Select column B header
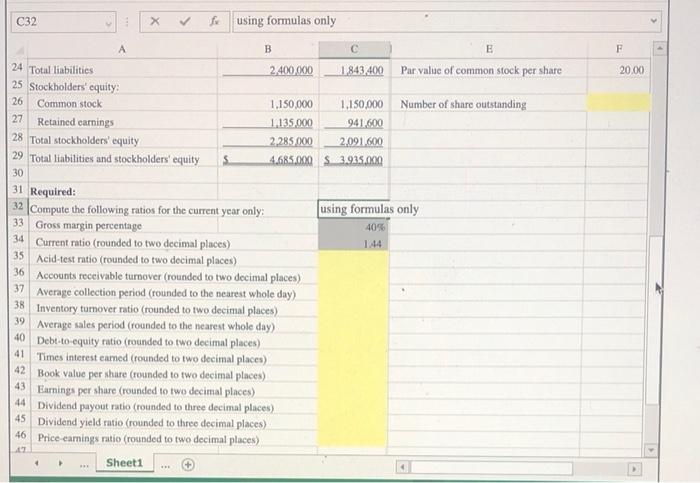This screenshot has width=700, height=483. point(268,49)
